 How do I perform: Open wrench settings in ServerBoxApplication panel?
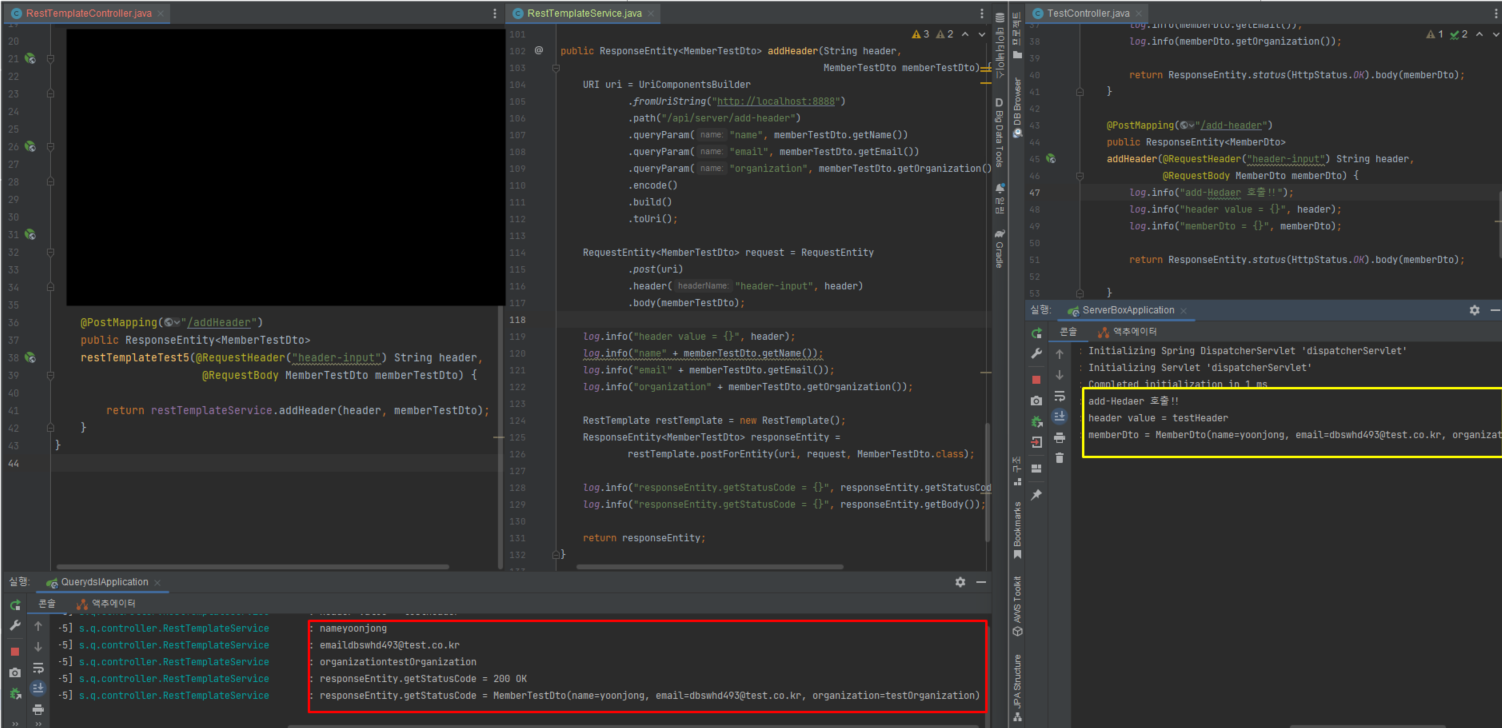[x=1037, y=354]
